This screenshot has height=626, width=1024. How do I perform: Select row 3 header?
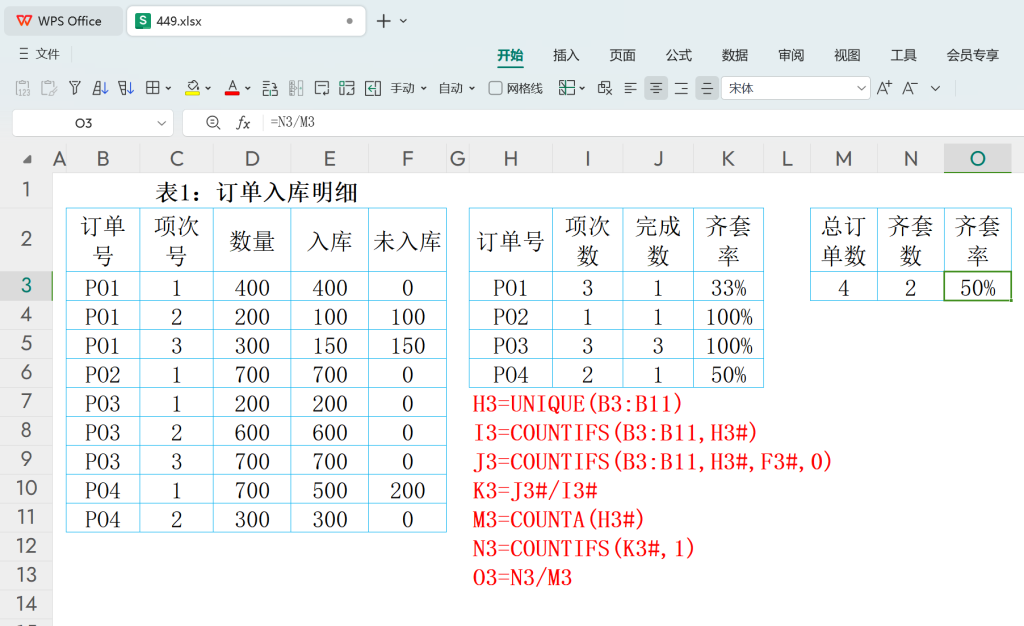[x=26, y=285]
